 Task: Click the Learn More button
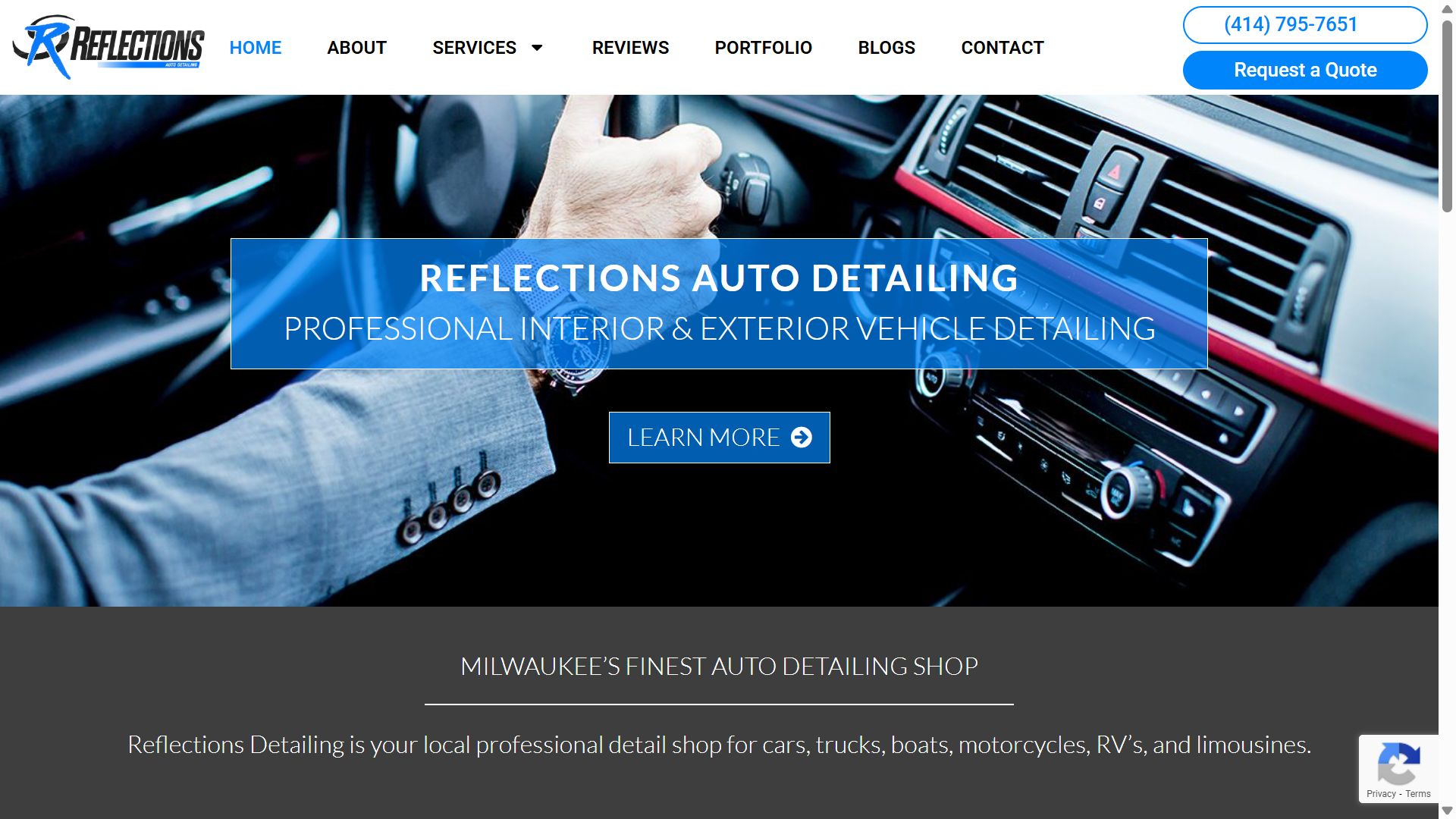(719, 438)
